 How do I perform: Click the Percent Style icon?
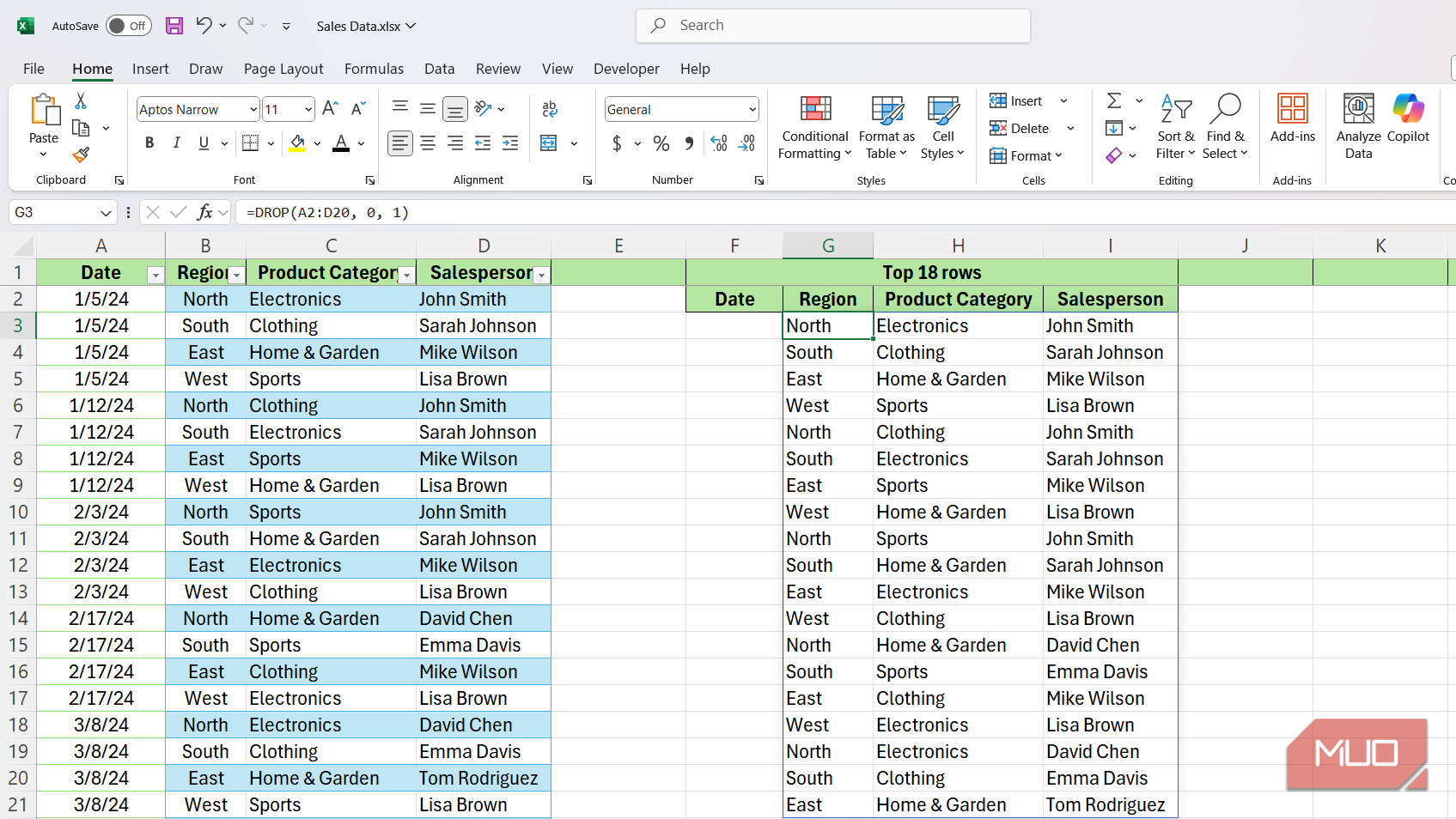tap(661, 143)
